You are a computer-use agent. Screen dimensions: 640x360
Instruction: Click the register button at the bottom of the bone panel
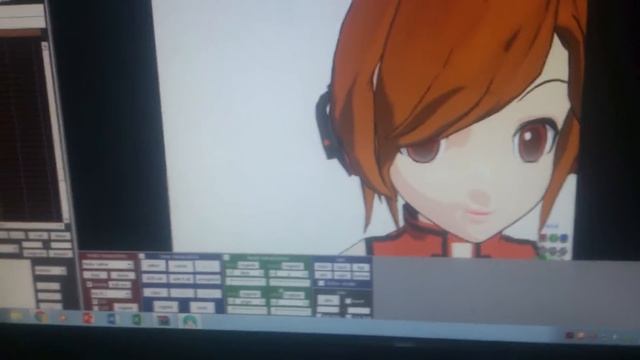click(x=165, y=307)
